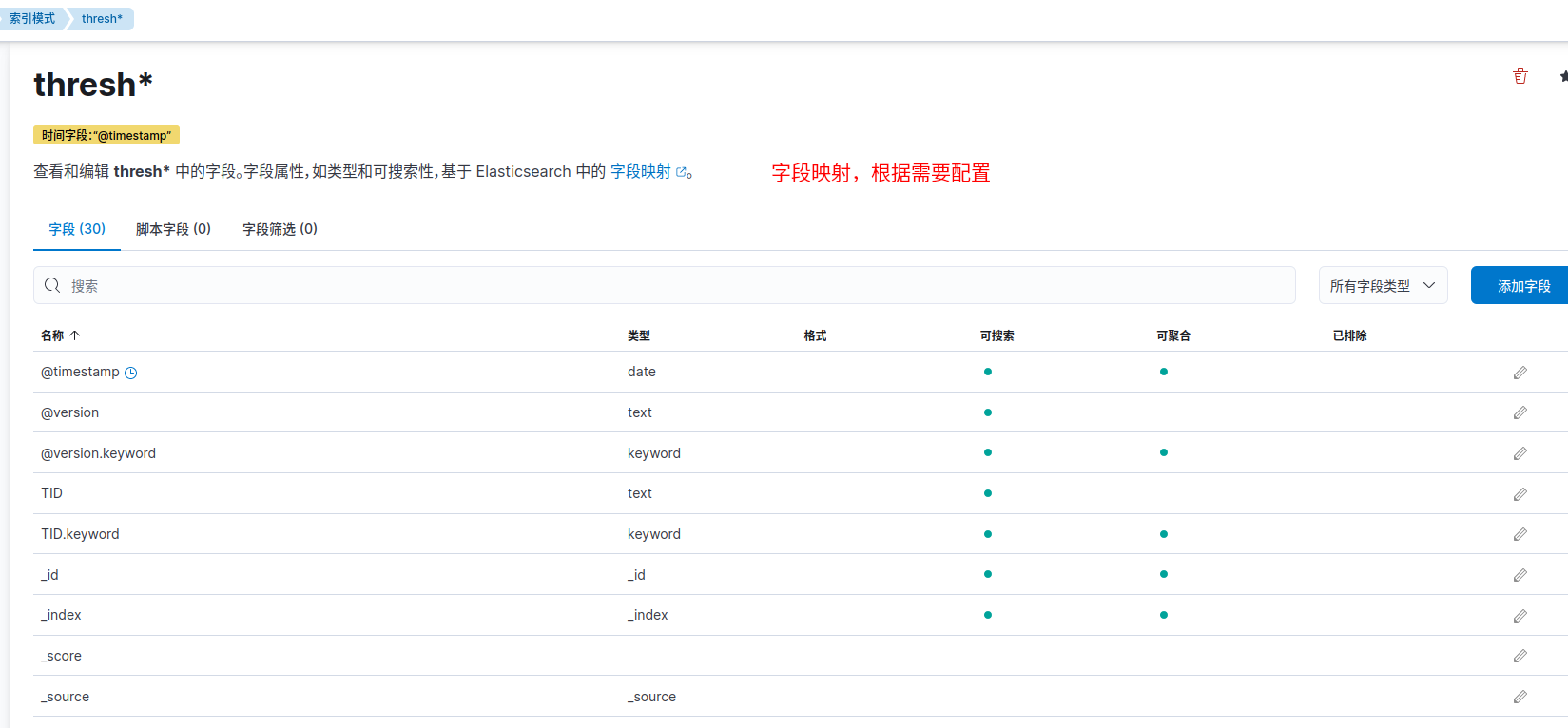Click the _source field name
The image size is (1568, 728).
[x=65, y=697]
